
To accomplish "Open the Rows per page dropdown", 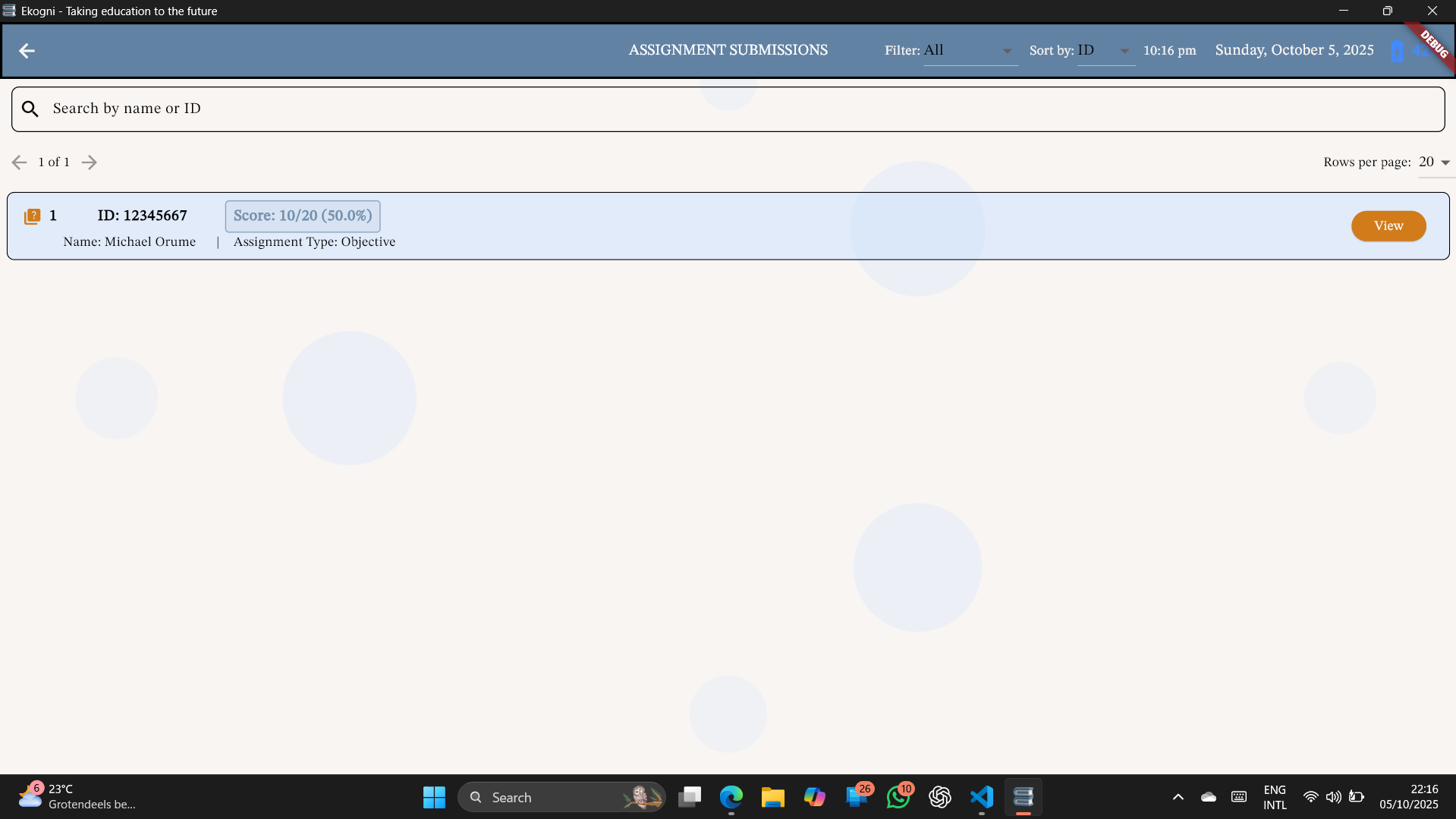I will coord(1435,162).
